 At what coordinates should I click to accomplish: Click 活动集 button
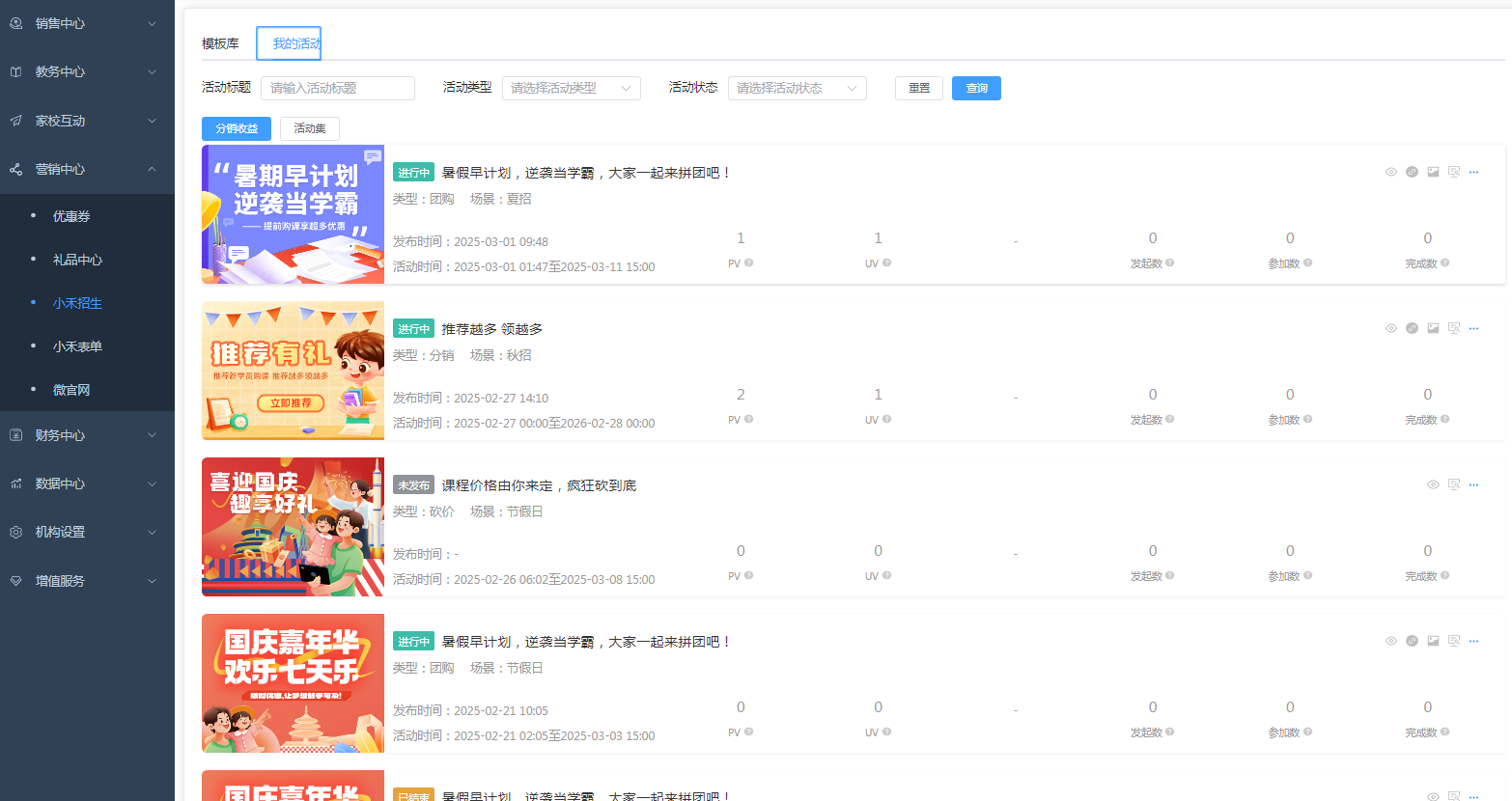(310, 128)
